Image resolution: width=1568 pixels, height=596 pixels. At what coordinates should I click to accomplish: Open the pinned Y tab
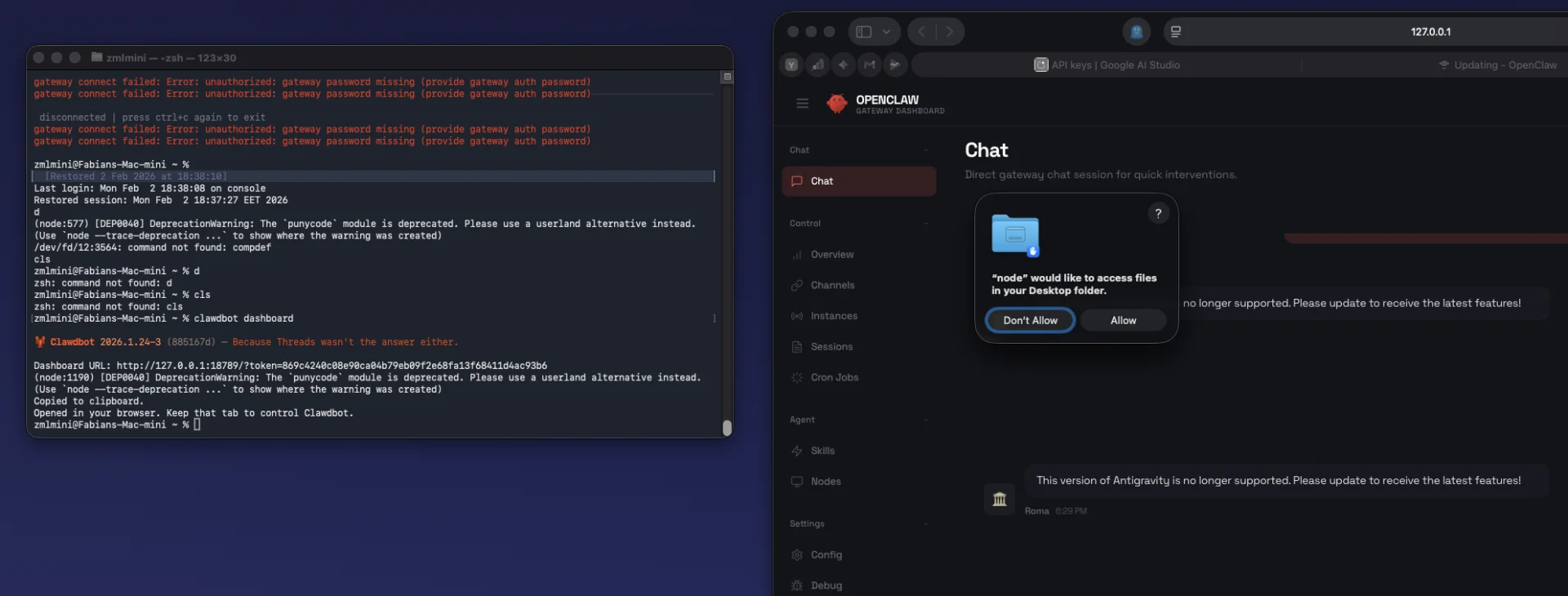pyautogui.click(x=791, y=64)
